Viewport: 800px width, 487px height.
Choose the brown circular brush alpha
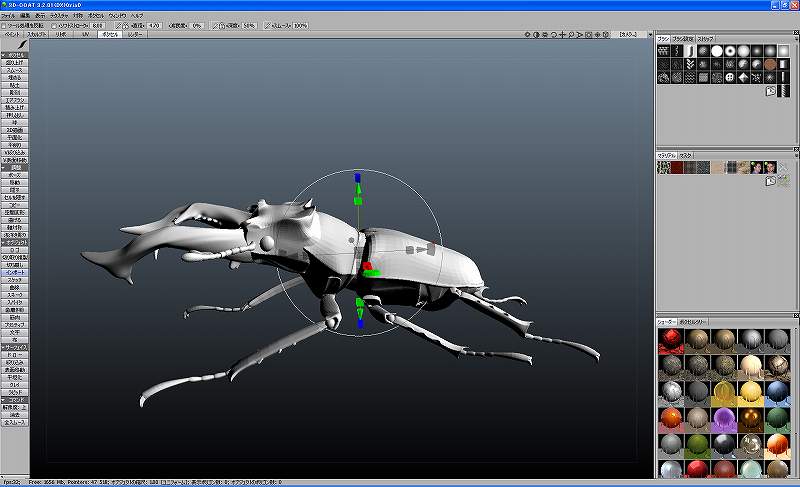click(x=770, y=64)
